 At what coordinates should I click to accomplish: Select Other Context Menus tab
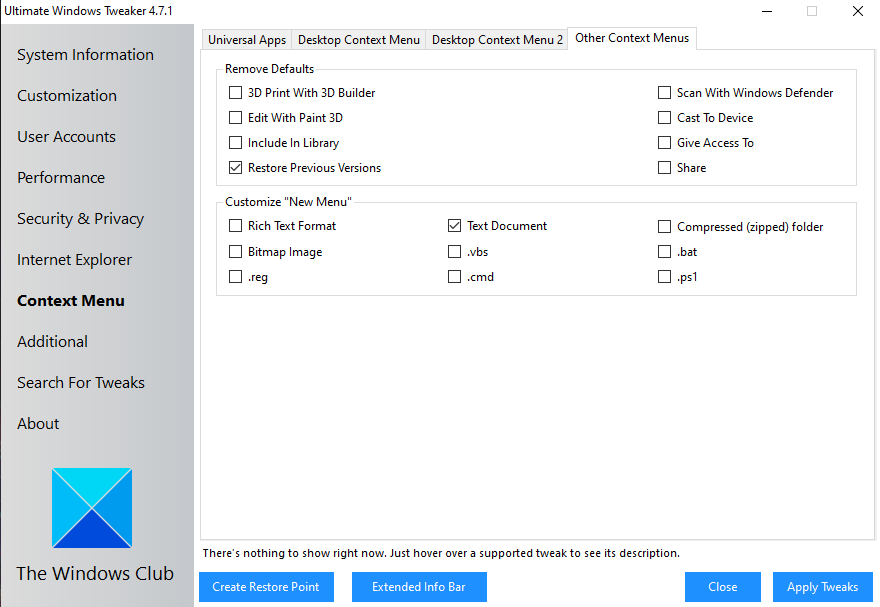coord(632,38)
